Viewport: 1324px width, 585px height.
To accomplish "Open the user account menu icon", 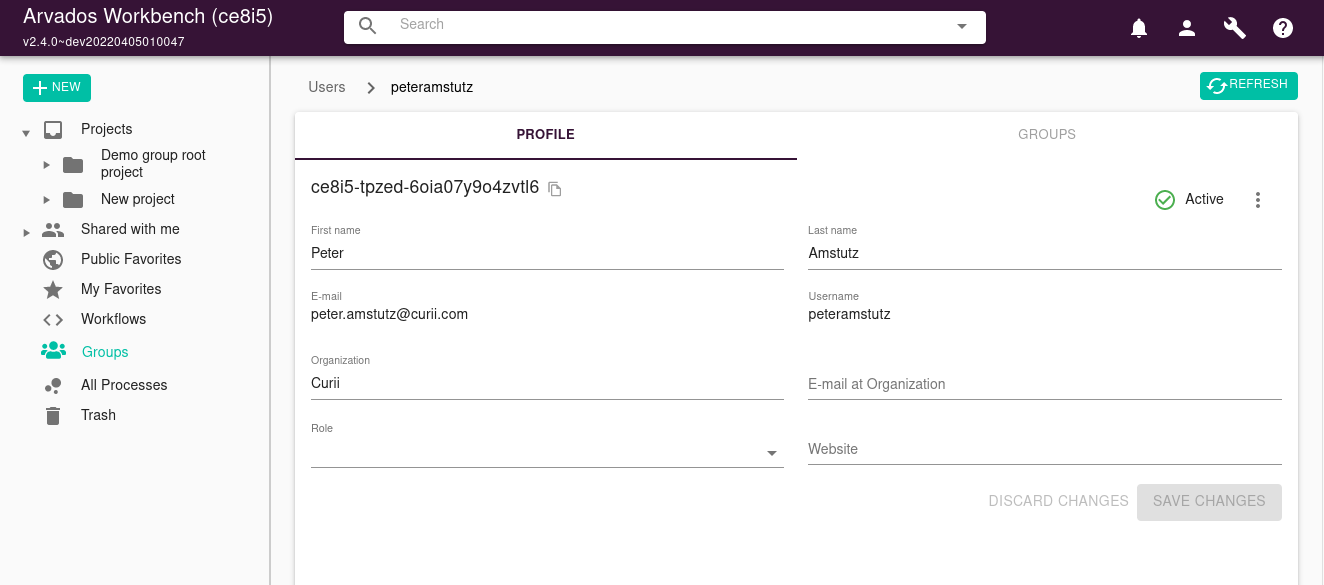I will click(x=1187, y=28).
